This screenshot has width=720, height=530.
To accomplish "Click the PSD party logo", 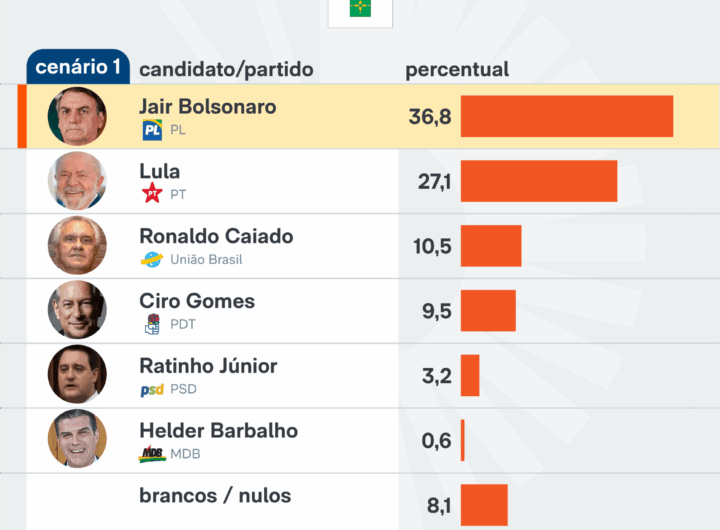I will pyautogui.click(x=152, y=390).
